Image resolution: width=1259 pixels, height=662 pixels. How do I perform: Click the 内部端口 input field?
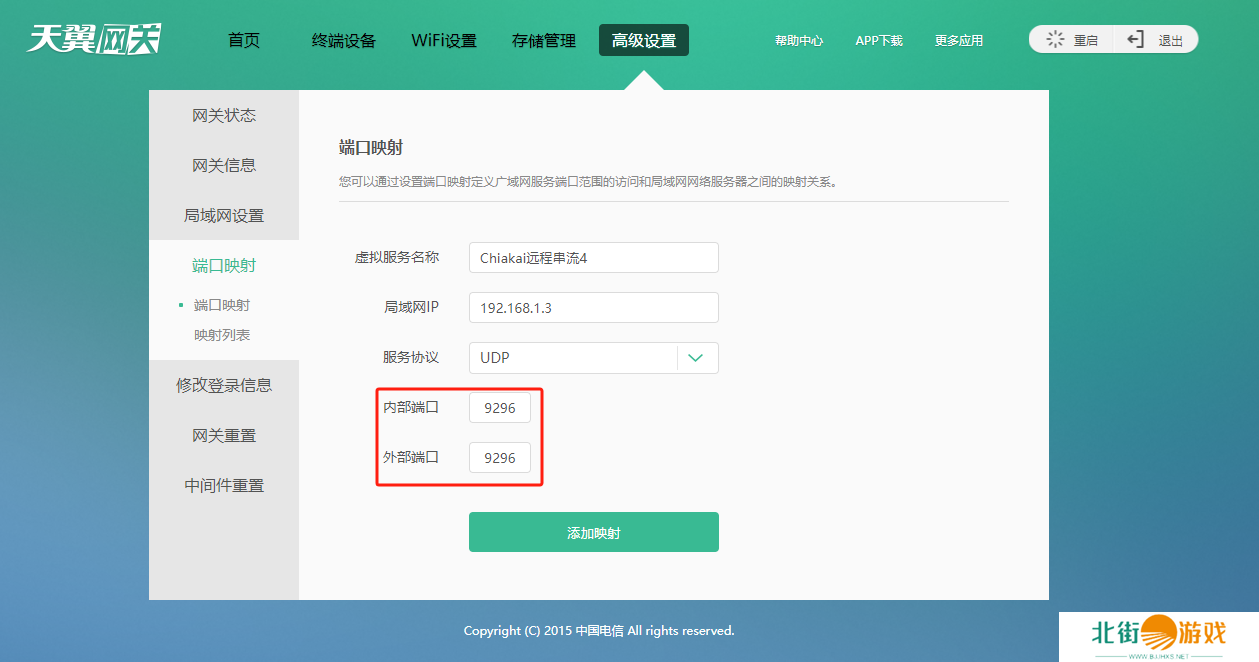pyautogui.click(x=500, y=408)
